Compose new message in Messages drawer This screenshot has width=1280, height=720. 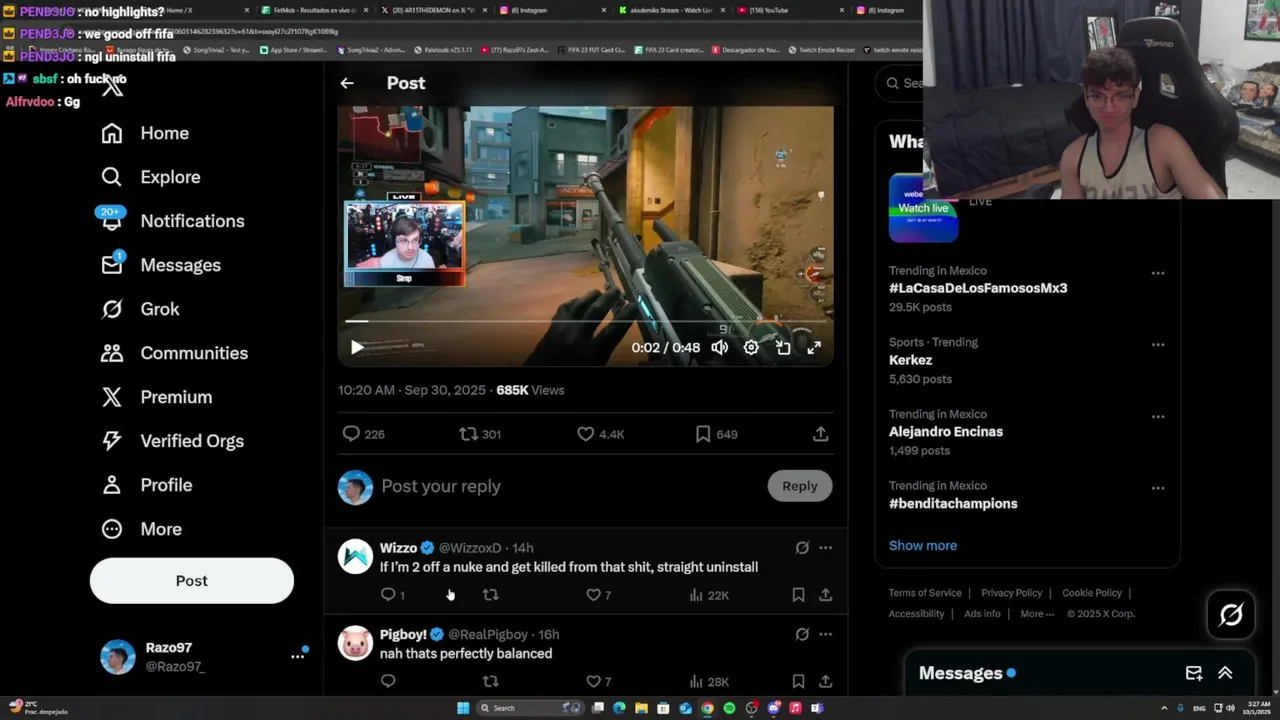point(1194,673)
